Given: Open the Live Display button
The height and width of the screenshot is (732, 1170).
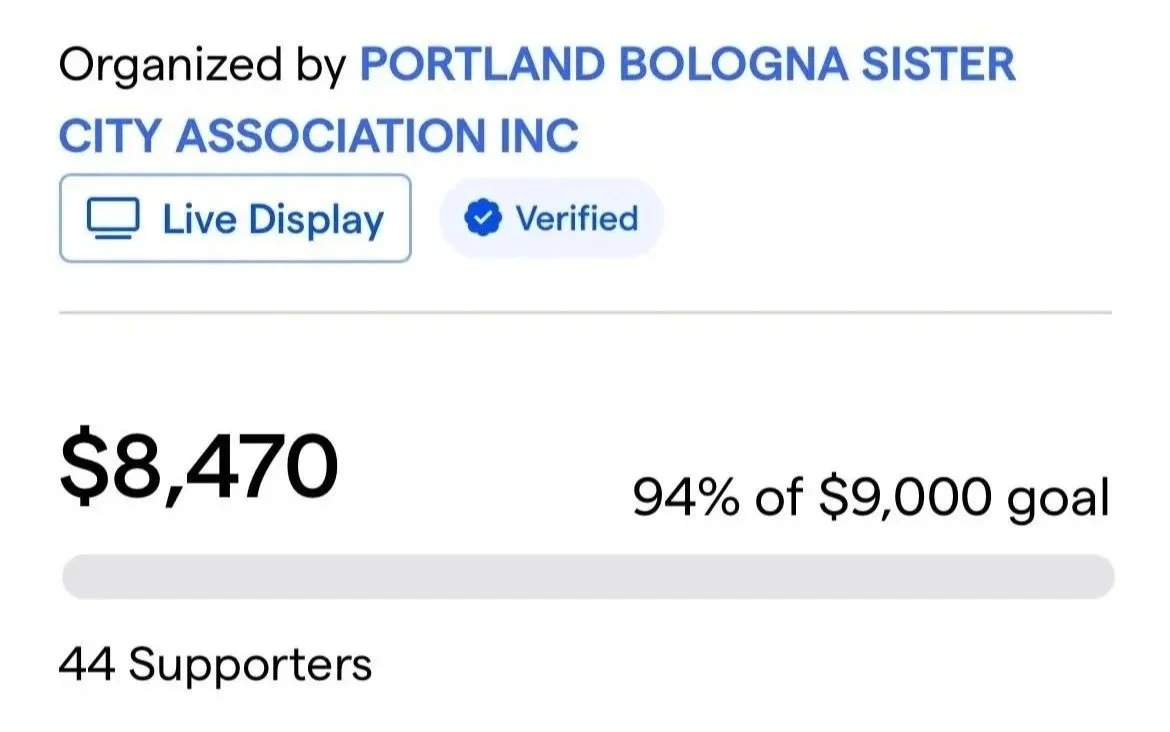Looking at the screenshot, I should tap(235, 218).
